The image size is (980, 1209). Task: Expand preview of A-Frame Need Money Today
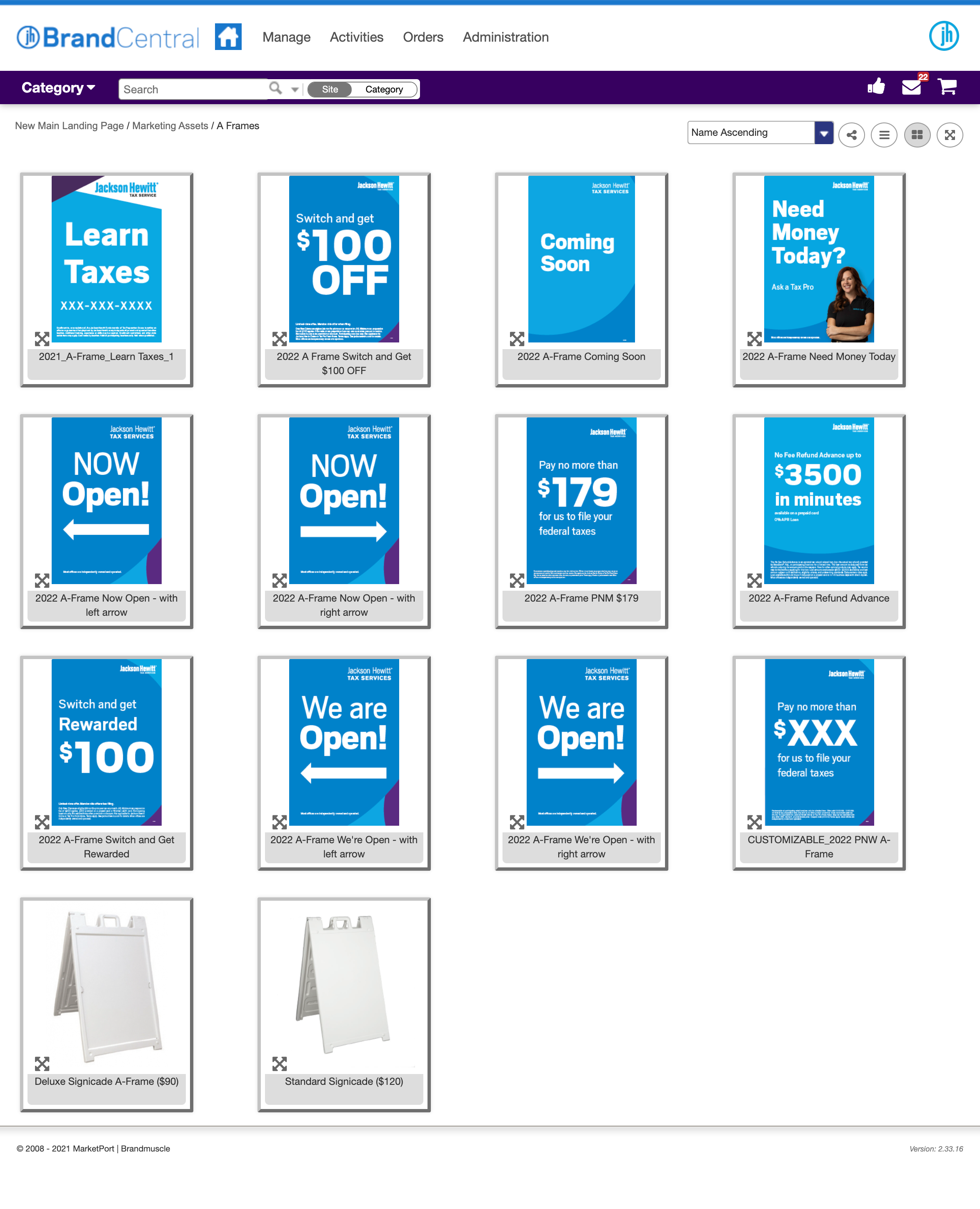coord(755,339)
